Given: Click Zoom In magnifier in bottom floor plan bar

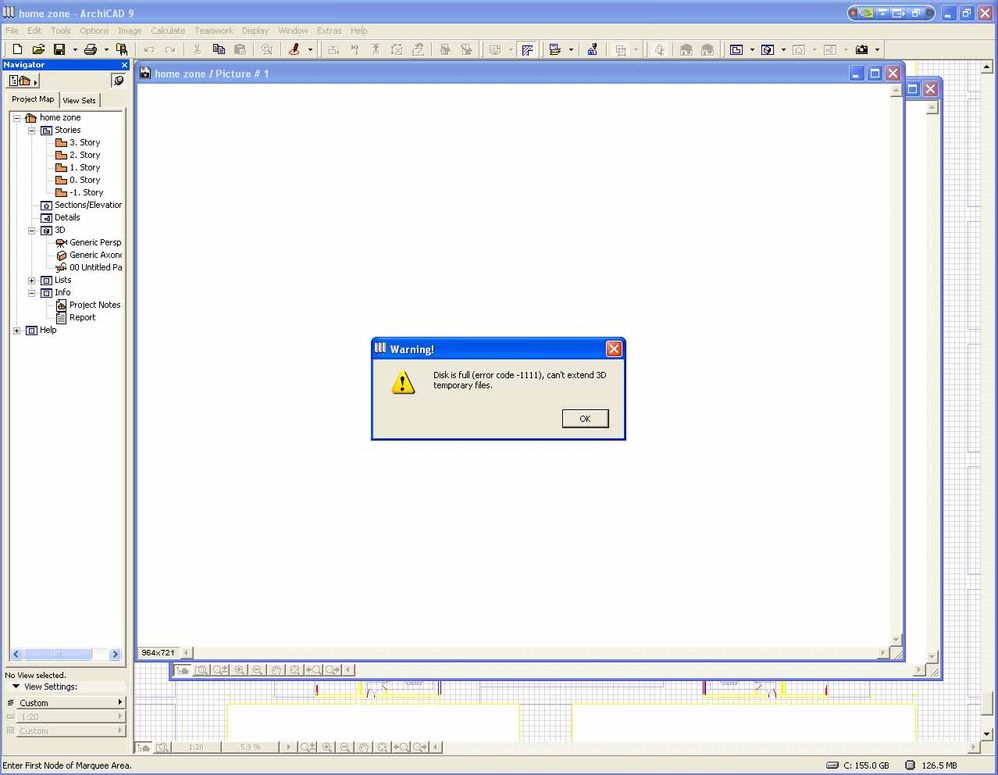Looking at the screenshot, I should (327, 747).
